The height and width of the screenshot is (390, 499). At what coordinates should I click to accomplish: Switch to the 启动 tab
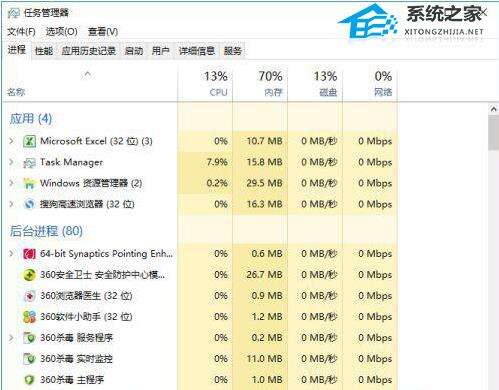pyautogui.click(x=134, y=51)
